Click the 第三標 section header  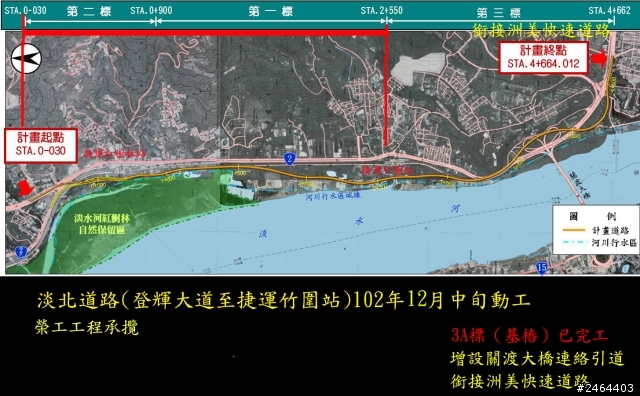(x=498, y=13)
